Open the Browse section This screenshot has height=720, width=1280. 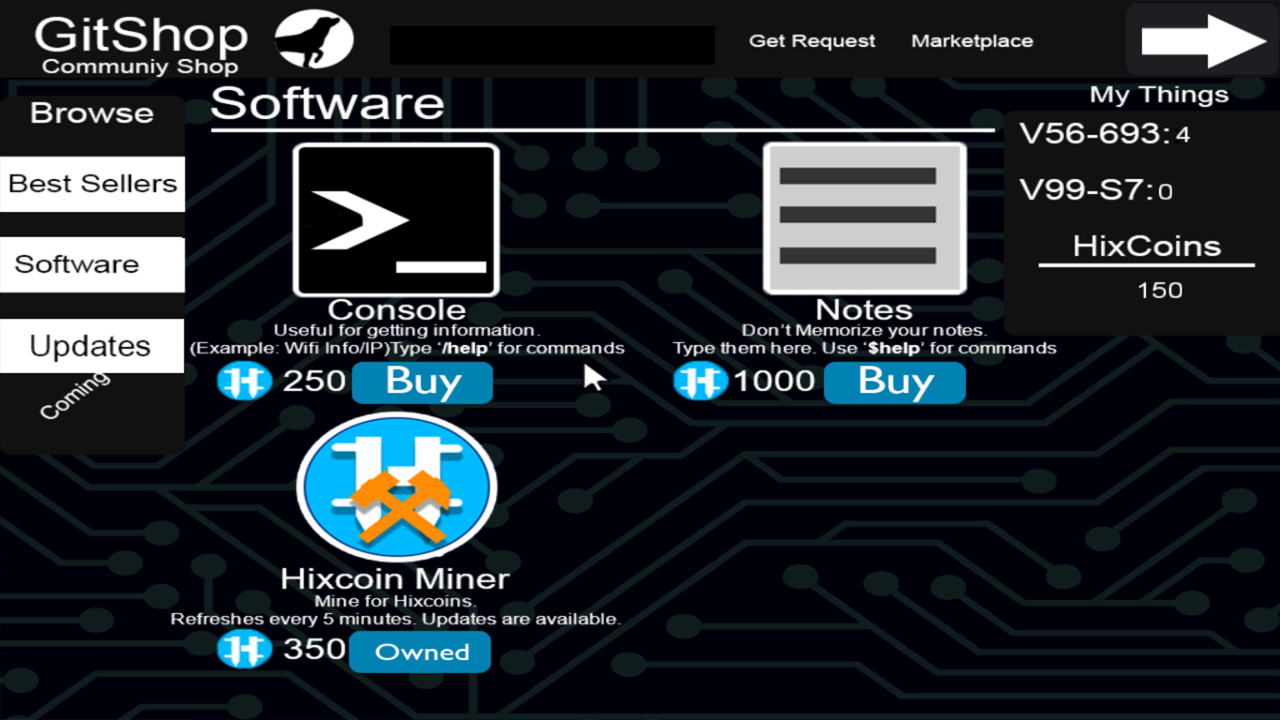coord(91,112)
